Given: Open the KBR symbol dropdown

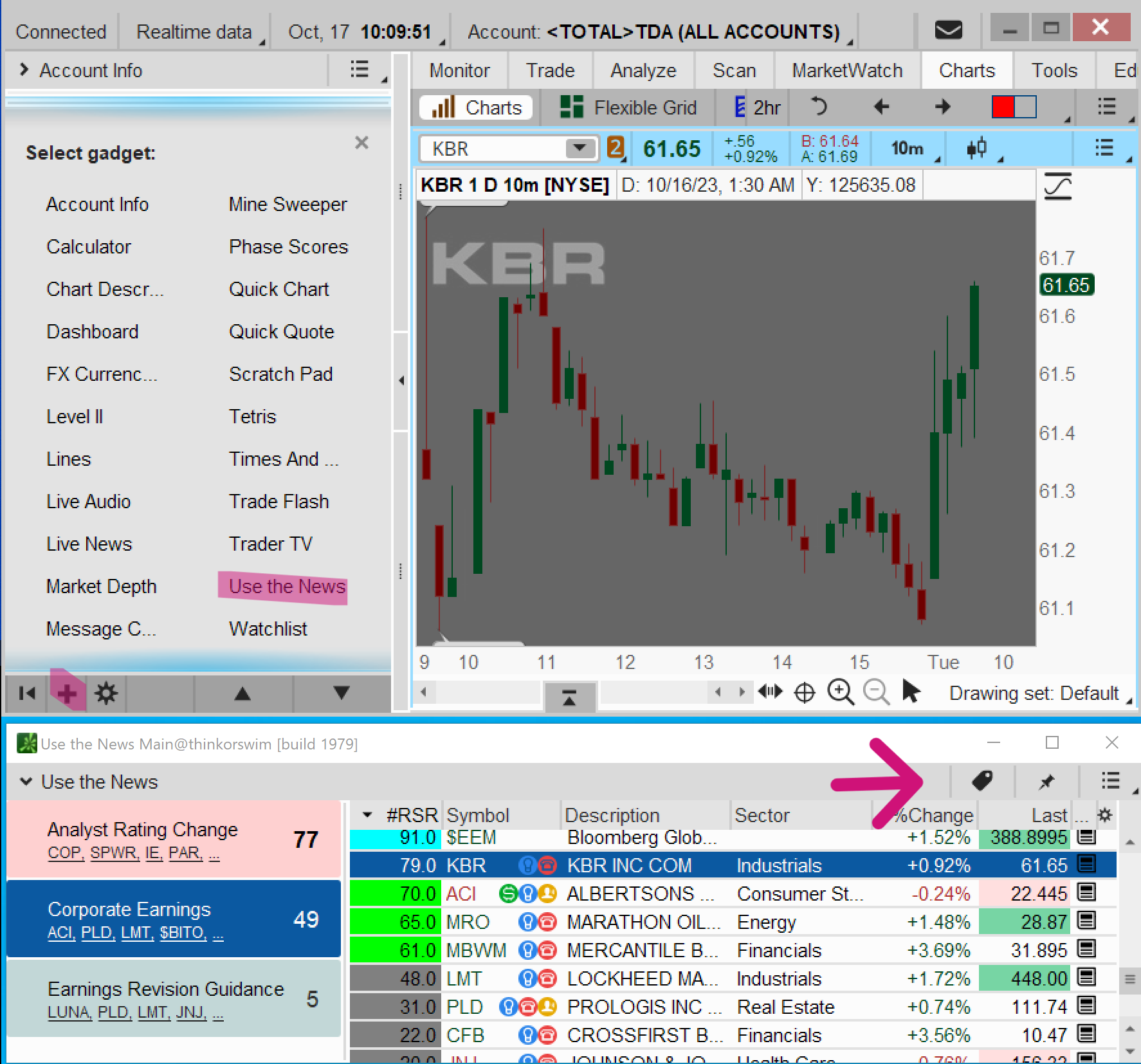Looking at the screenshot, I should pyautogui.click(x=580, y=149).
